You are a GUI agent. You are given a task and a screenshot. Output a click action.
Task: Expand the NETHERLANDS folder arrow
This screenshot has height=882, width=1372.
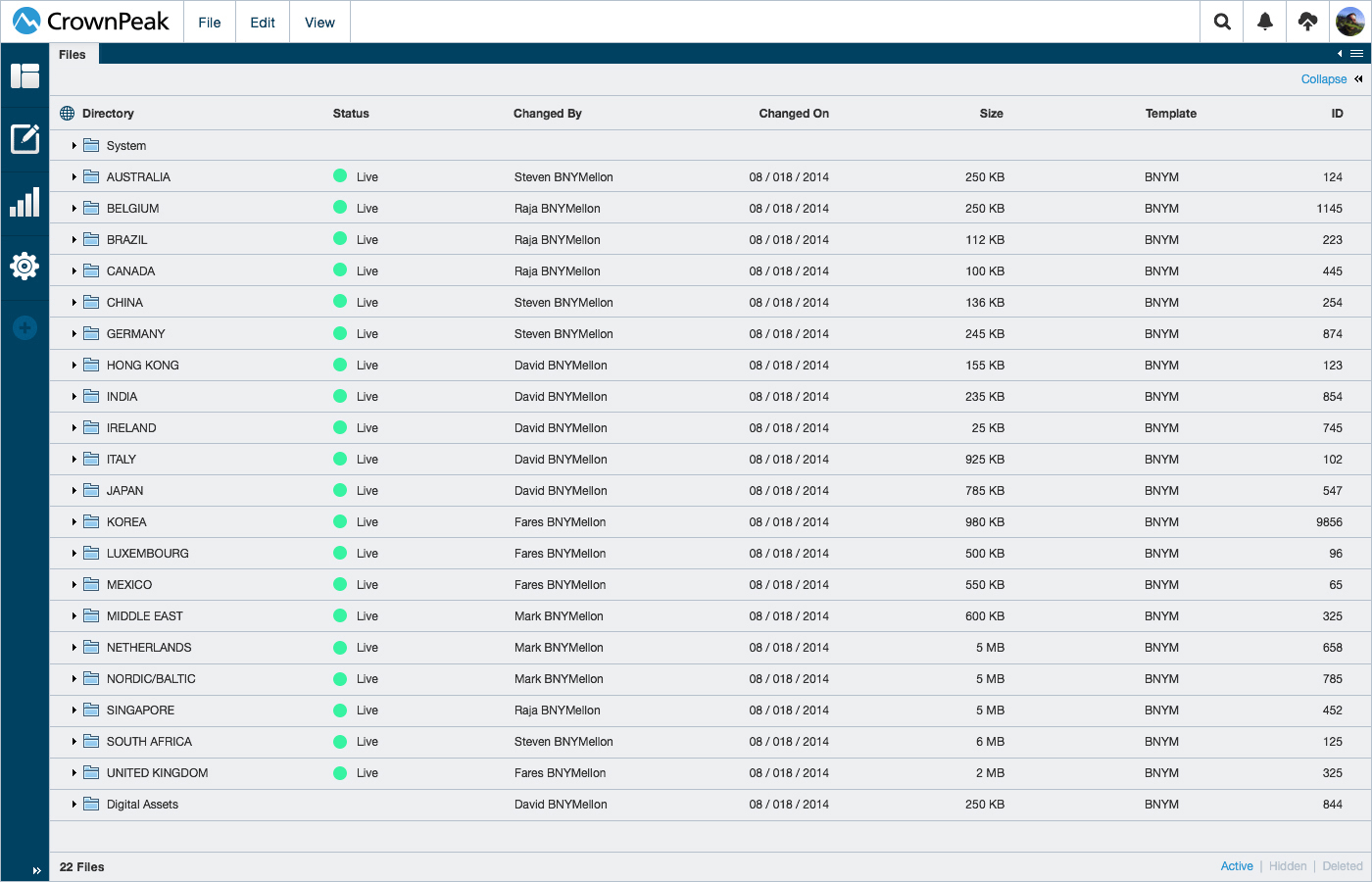coord(73,648)
